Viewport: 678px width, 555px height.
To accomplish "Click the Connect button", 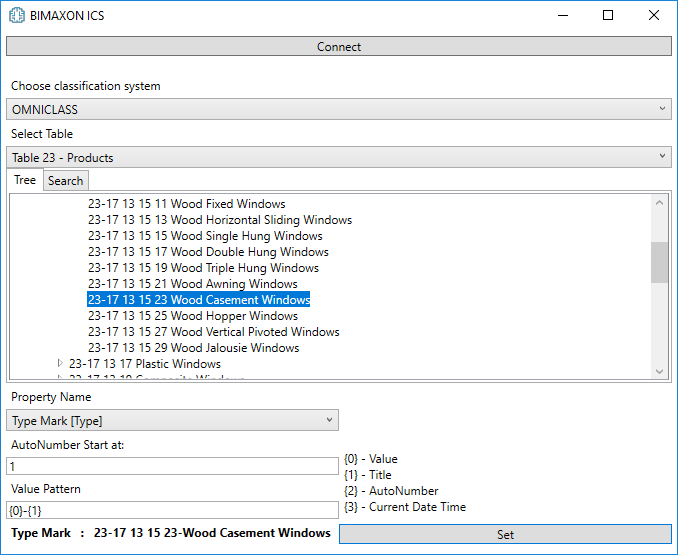I will (x=339, y=46).
